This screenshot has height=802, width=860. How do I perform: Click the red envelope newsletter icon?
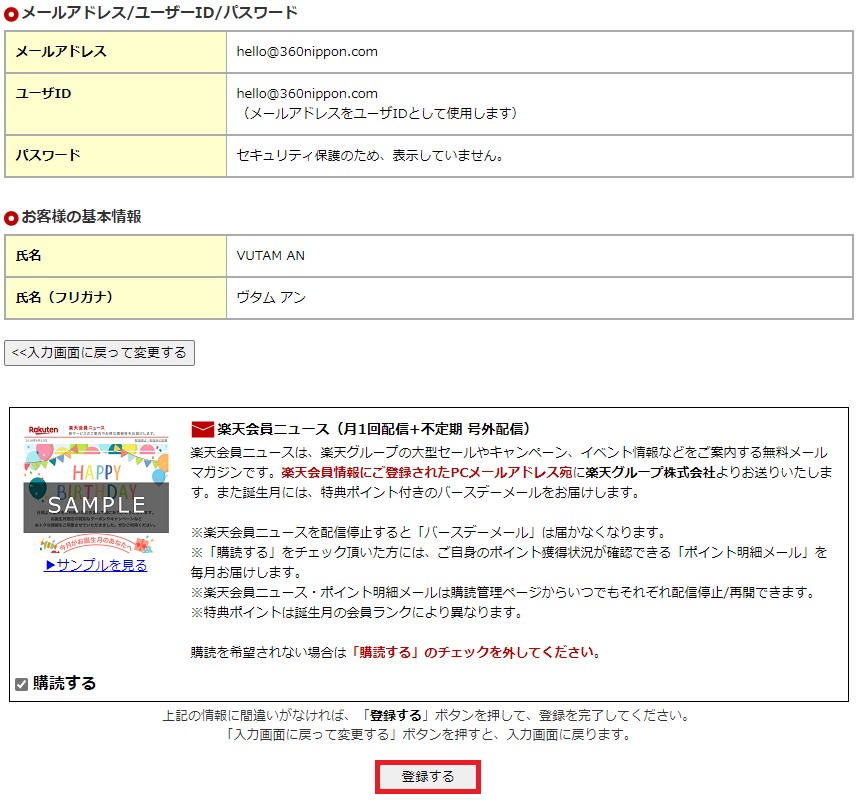(x=202, y=429)
